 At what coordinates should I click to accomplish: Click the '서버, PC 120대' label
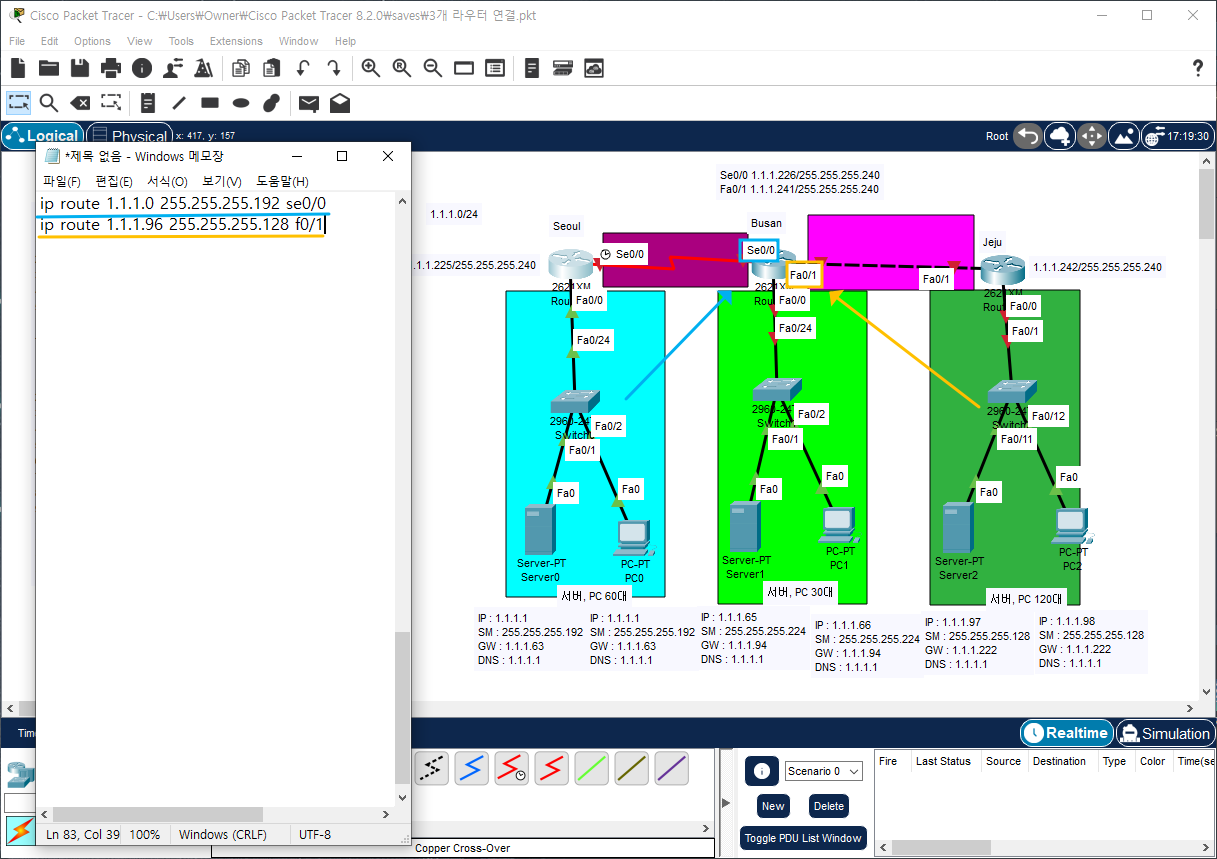click(x=1026, y=598)
